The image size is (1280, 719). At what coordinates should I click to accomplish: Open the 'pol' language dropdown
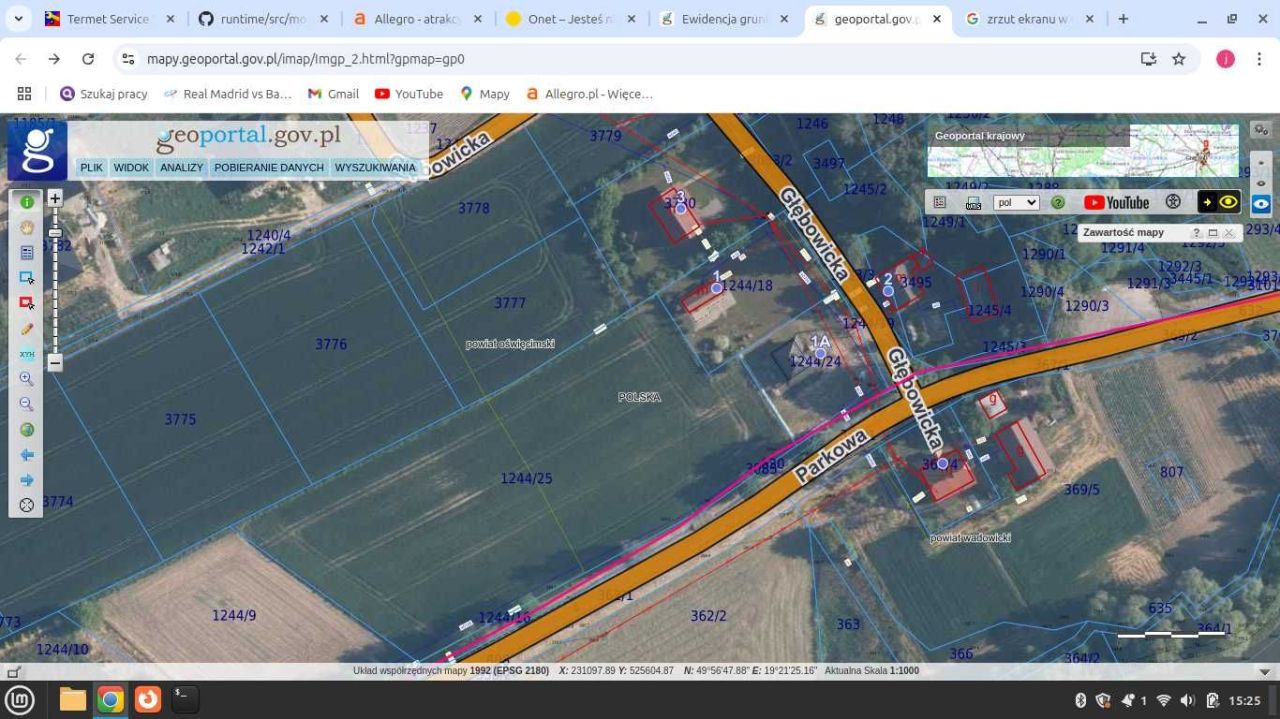(x=1015, y=203)
